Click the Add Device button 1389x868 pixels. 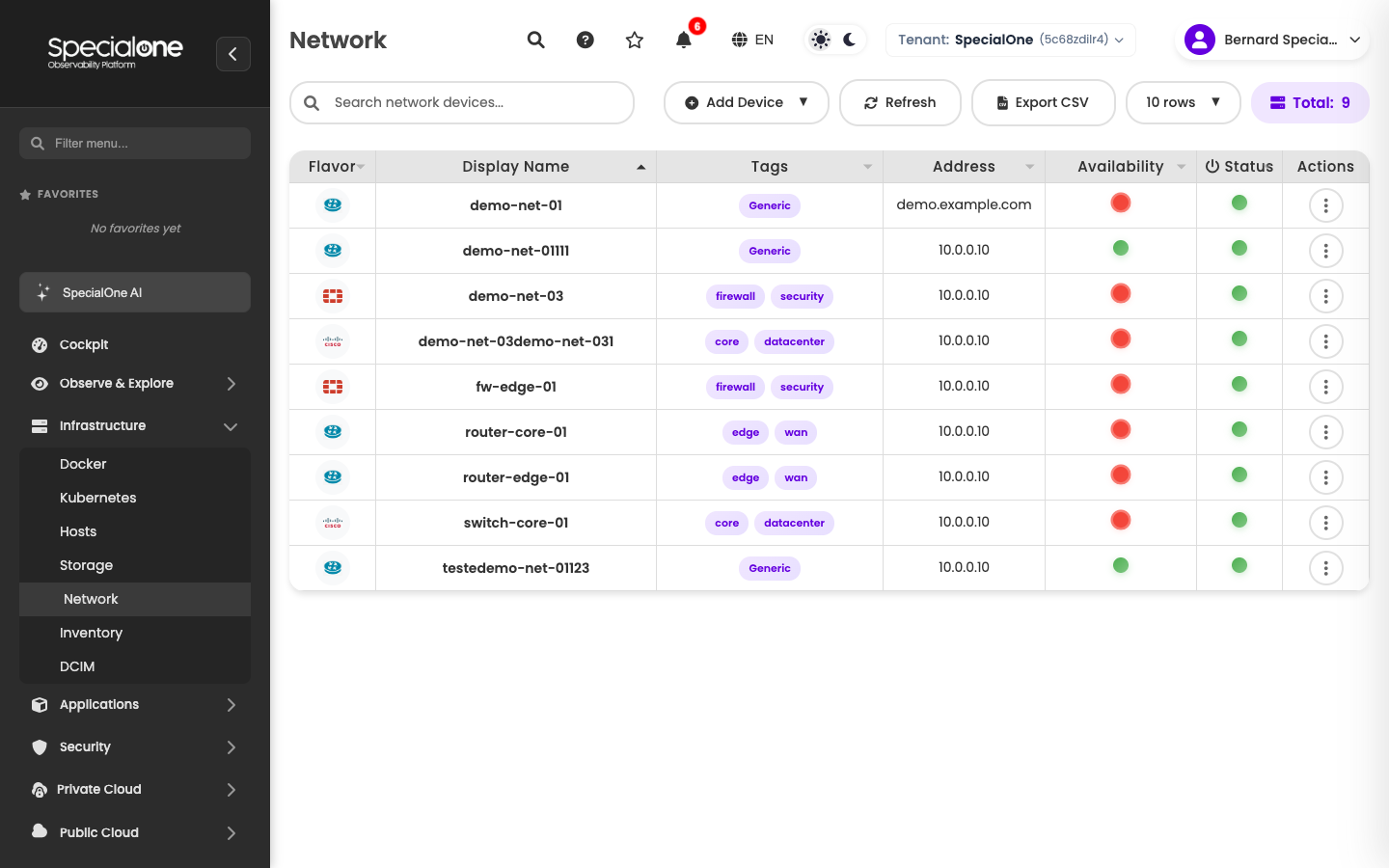tap(747, 102)
